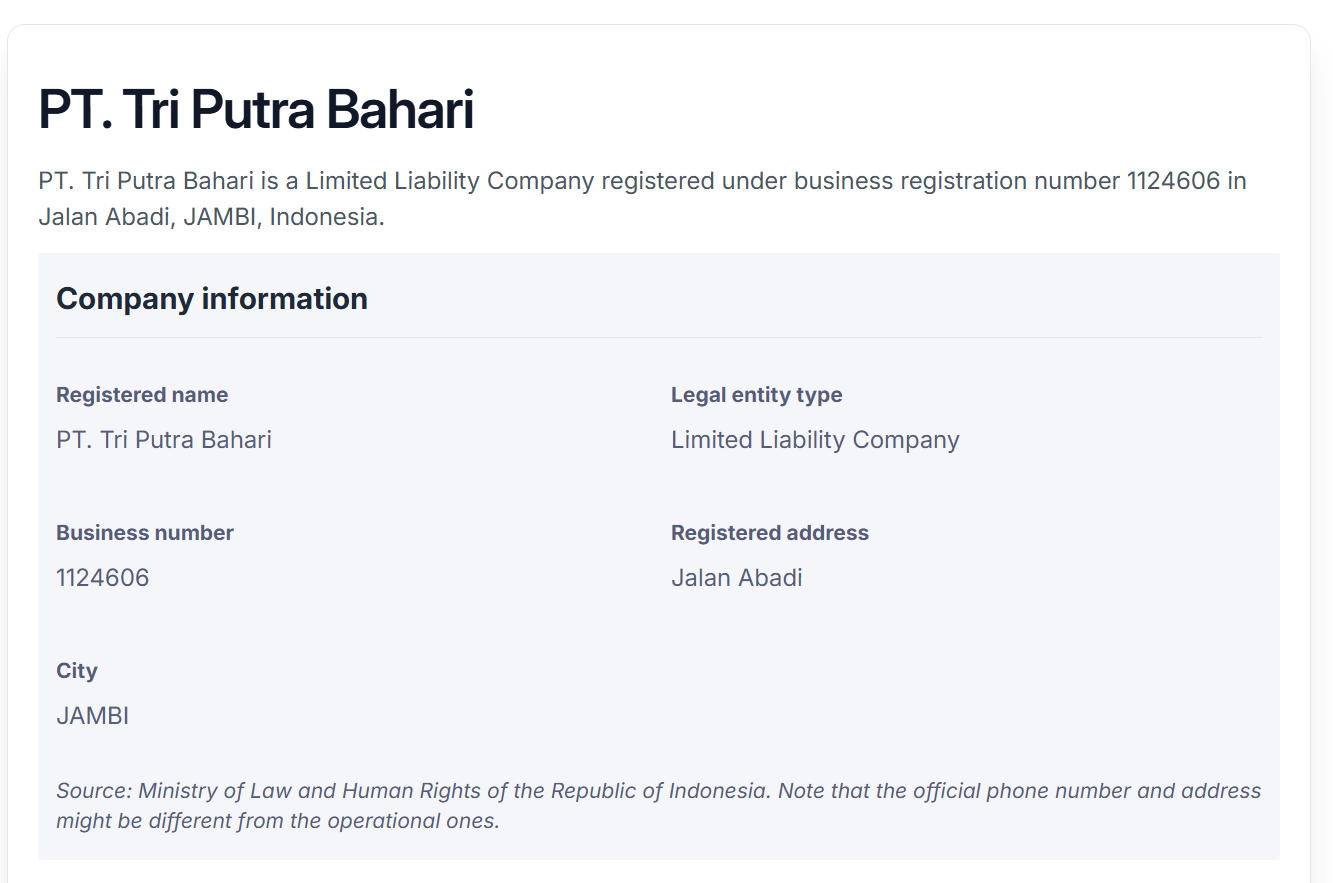Click the Business number field label
Screen dimensions: 1333x883
click(x=145, y=533)
